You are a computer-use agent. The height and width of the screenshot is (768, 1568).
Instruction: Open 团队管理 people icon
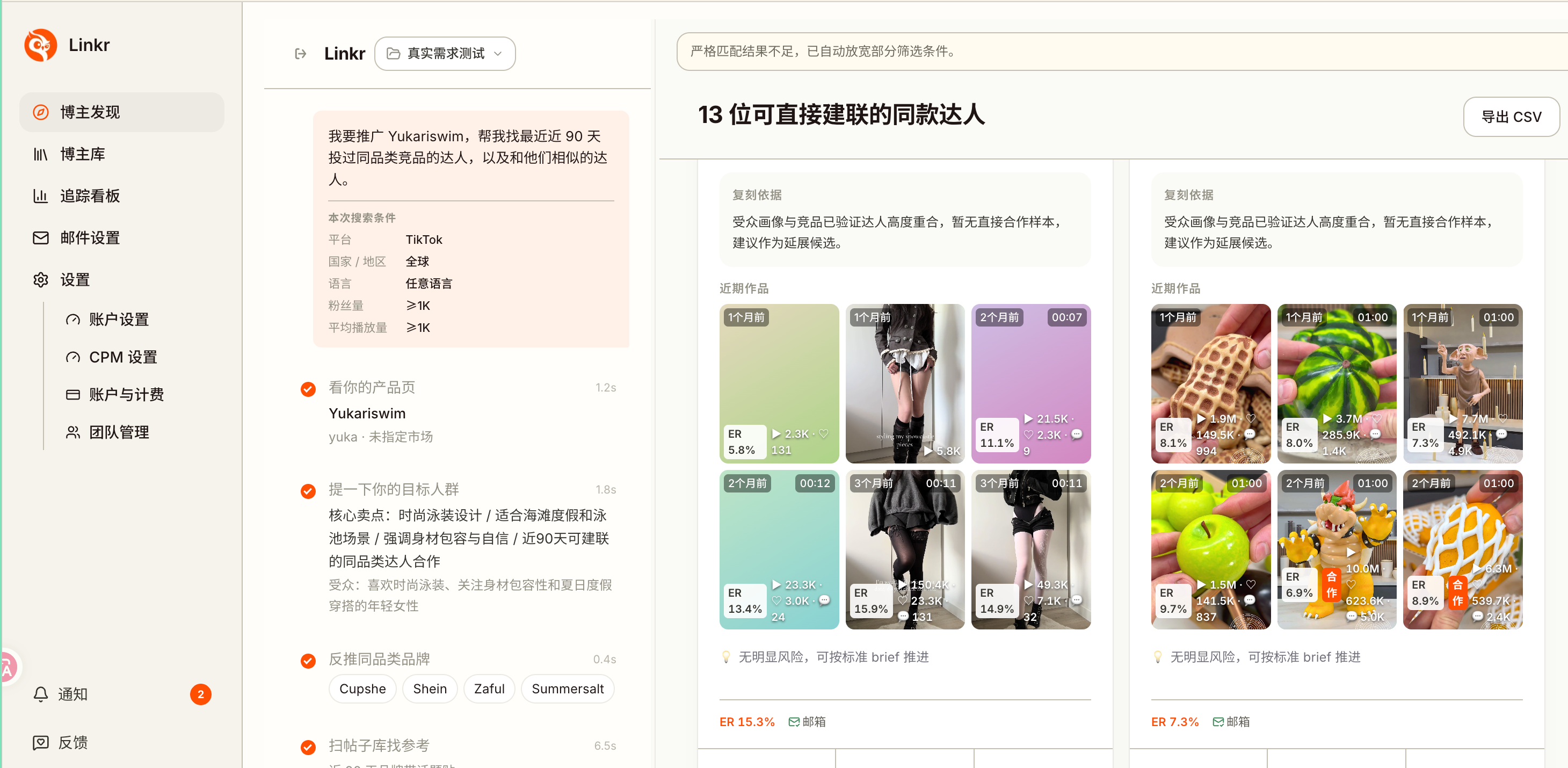click(73, 432)
